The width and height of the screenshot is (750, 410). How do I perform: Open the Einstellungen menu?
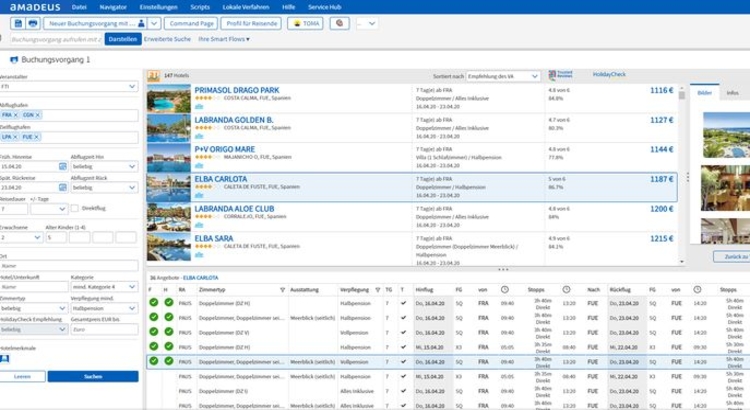tap(158, 7)
